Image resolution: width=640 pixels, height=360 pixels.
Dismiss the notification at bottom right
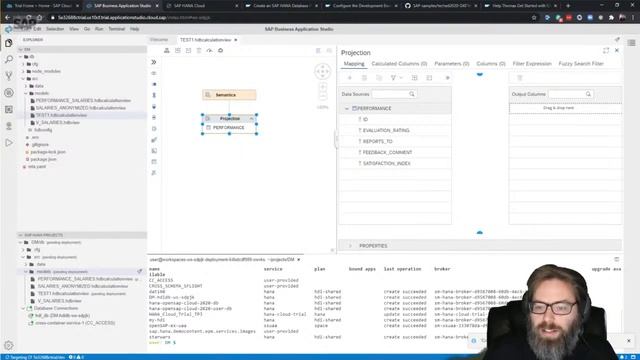pyautogui.click(x=629, y=340)
